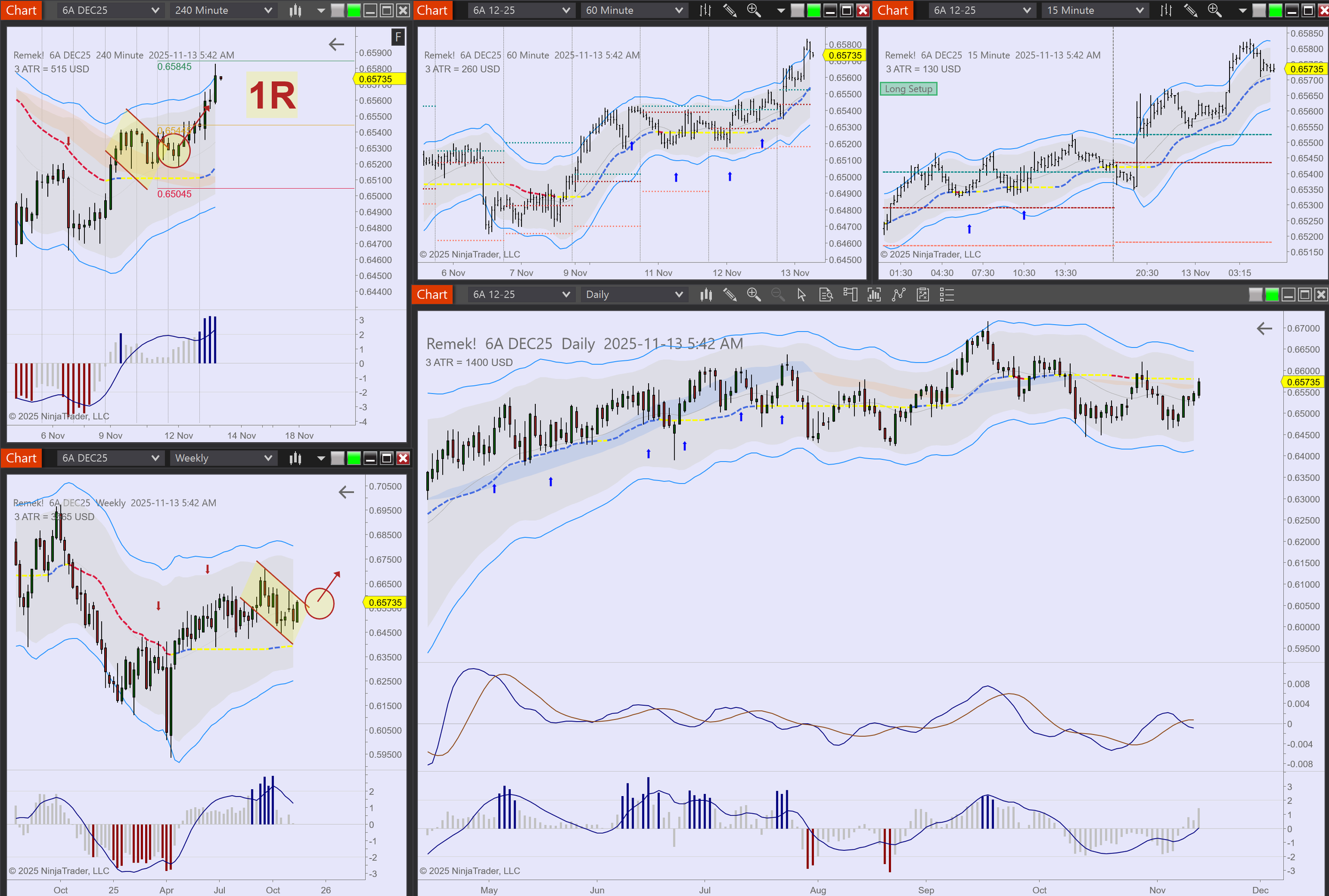Image resolution: width=1329 pixels, height=896 pixels.
Task: Open properties list icon in Daily chart toolbar
Action: (x=947, y=295)
